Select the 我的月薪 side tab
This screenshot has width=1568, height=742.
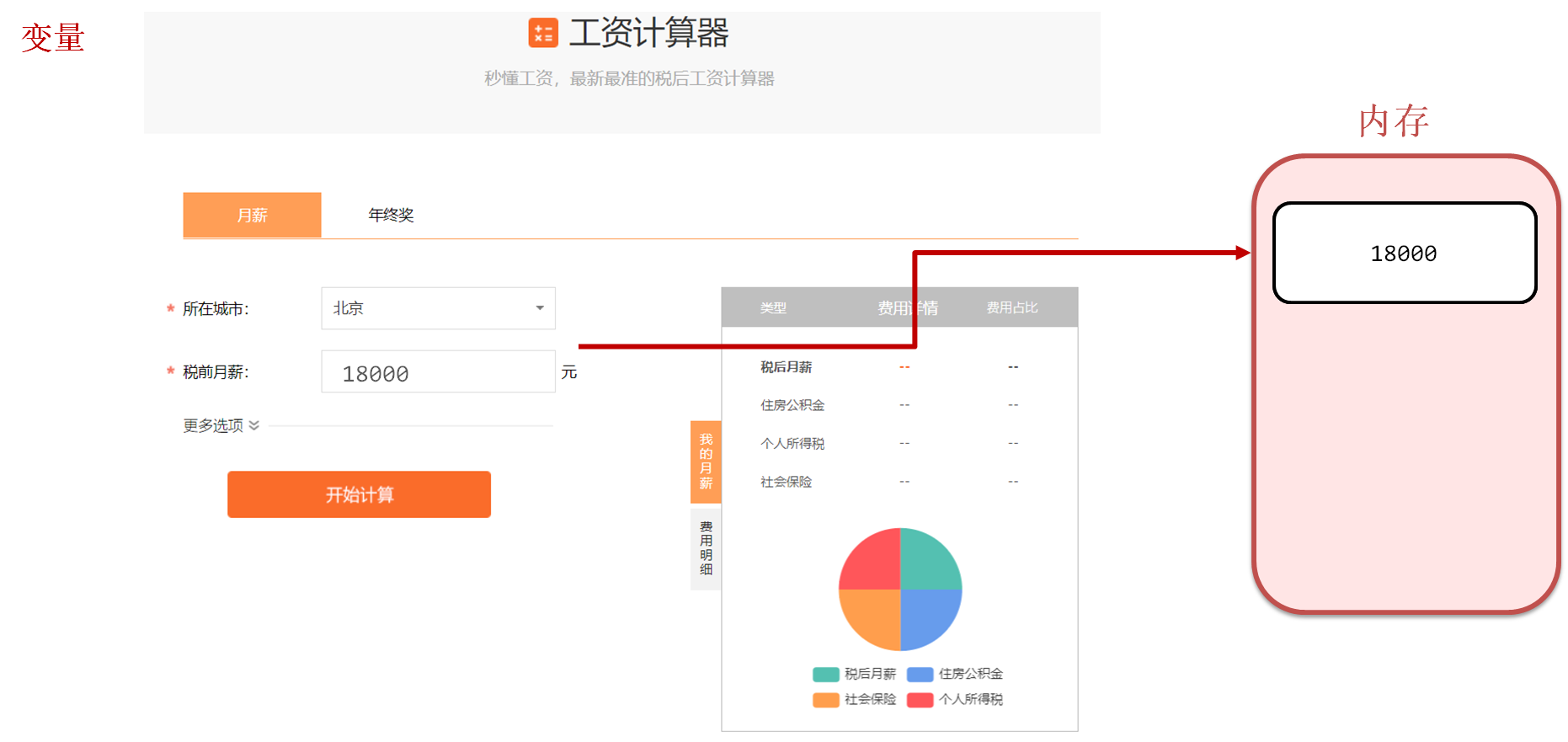click(x=706, y=462)
